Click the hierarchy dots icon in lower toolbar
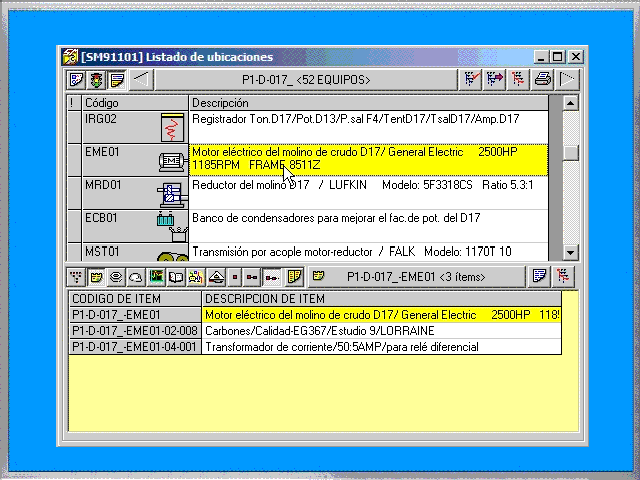 point(76,278)
